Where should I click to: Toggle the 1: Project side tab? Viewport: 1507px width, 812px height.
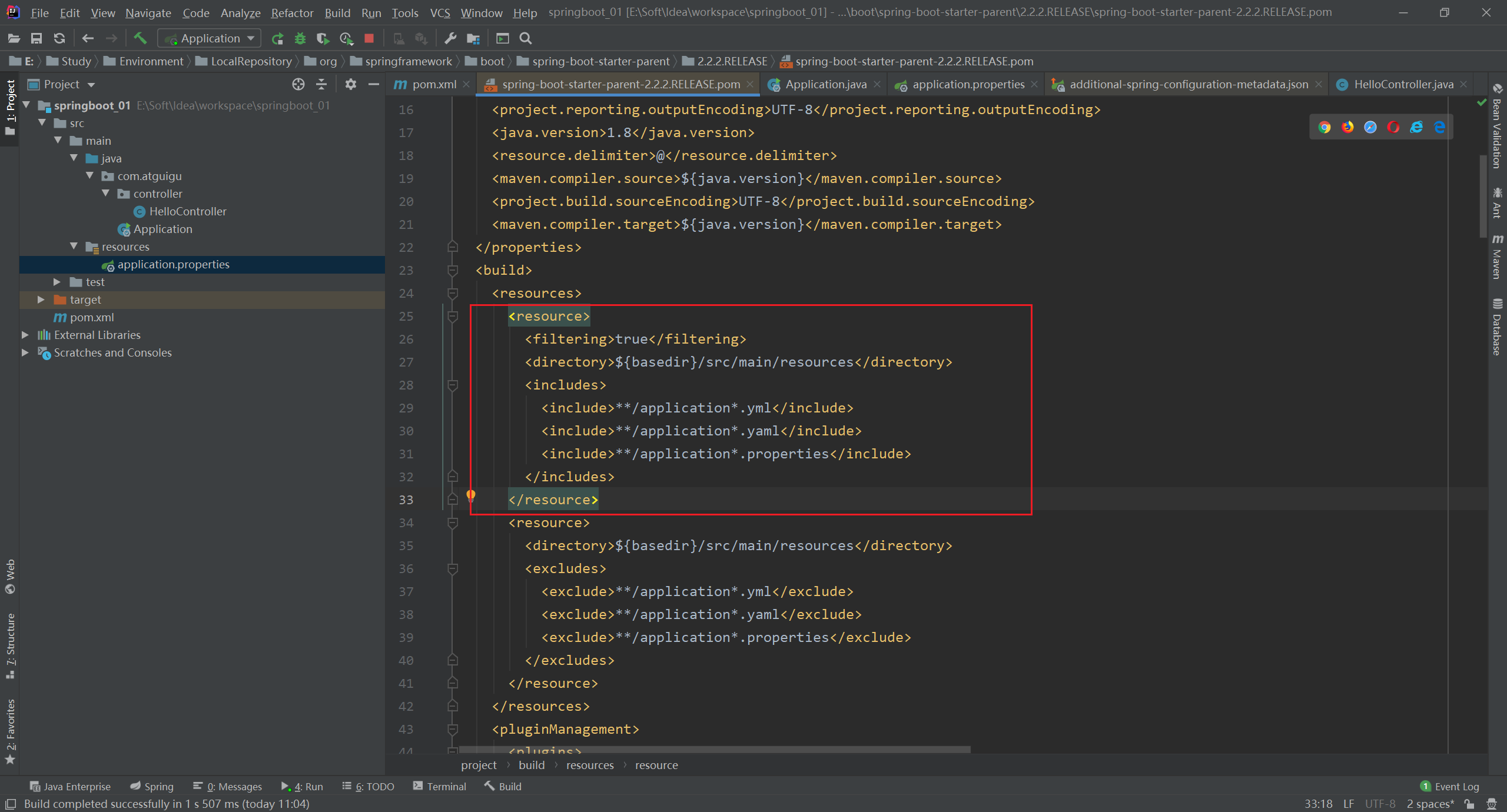[10, 107]
